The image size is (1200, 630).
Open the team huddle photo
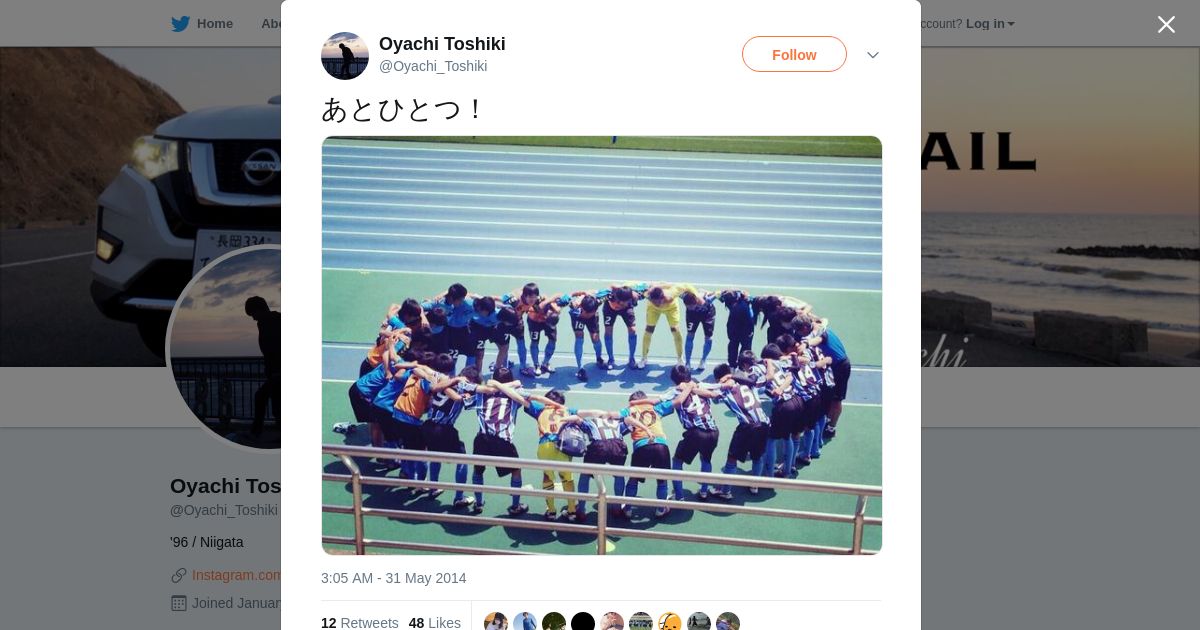(602, 345)
